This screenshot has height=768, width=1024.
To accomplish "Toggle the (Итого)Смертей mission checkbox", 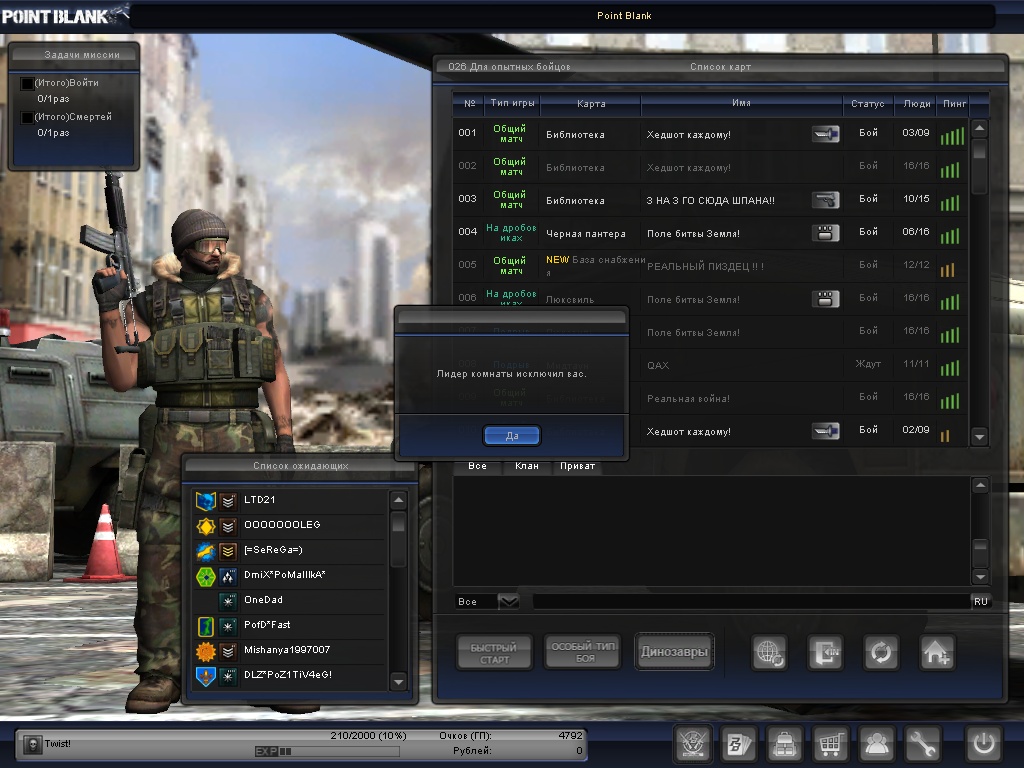I will [x=27, y=117].
